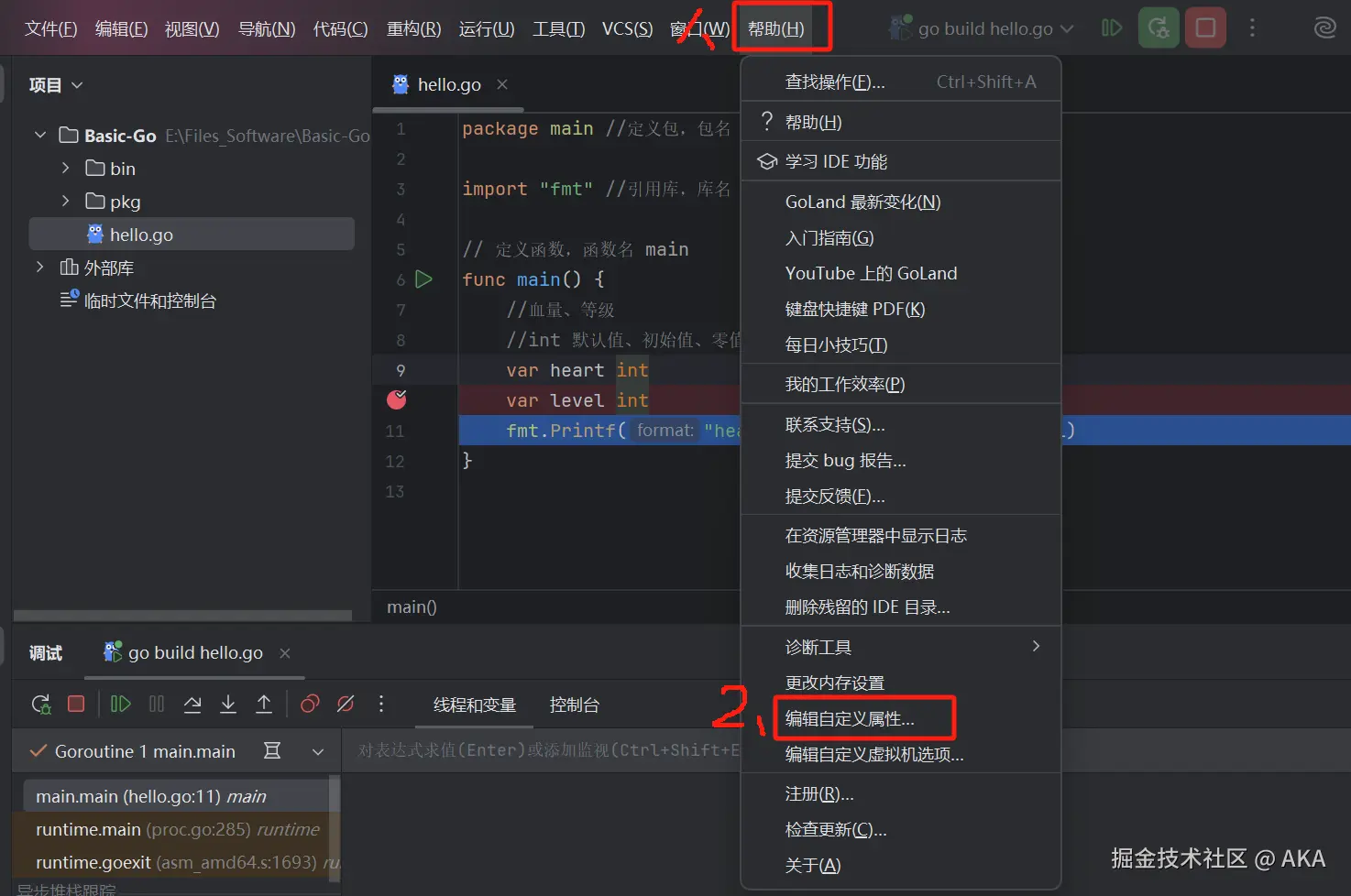
Task: Click the Rerun debug icon in top toolbar
Action: coord(1159,28)
